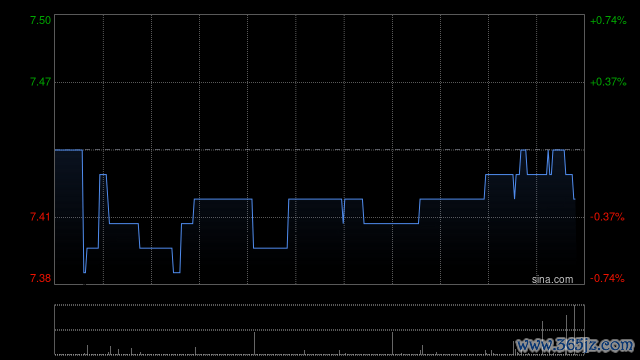This screenshot has width=640, height=360.
Task: Click the sina.com watermark text
Action: click(x=552, y=279)
